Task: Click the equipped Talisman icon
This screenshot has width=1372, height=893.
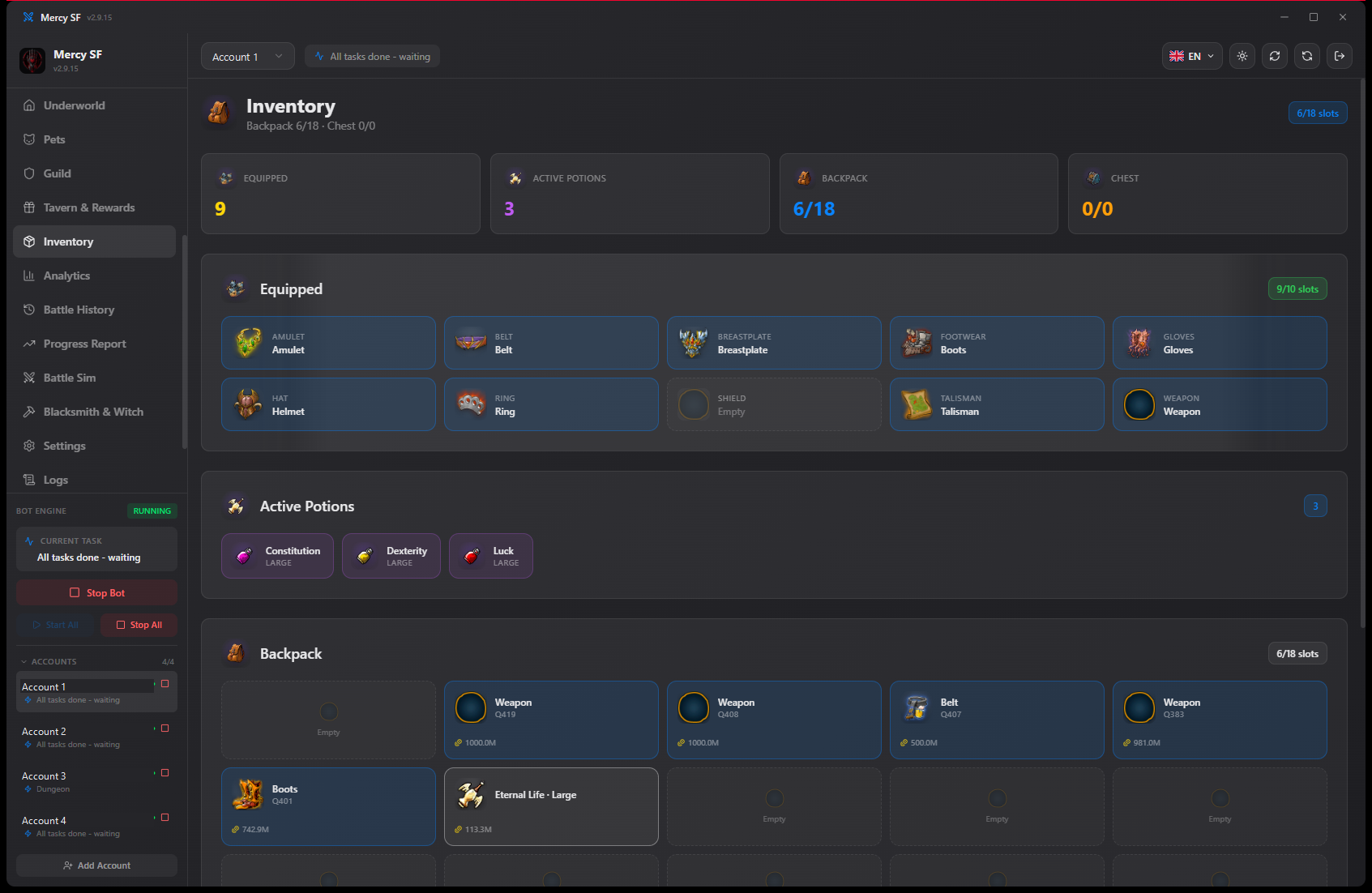Action: pos(917,404)
